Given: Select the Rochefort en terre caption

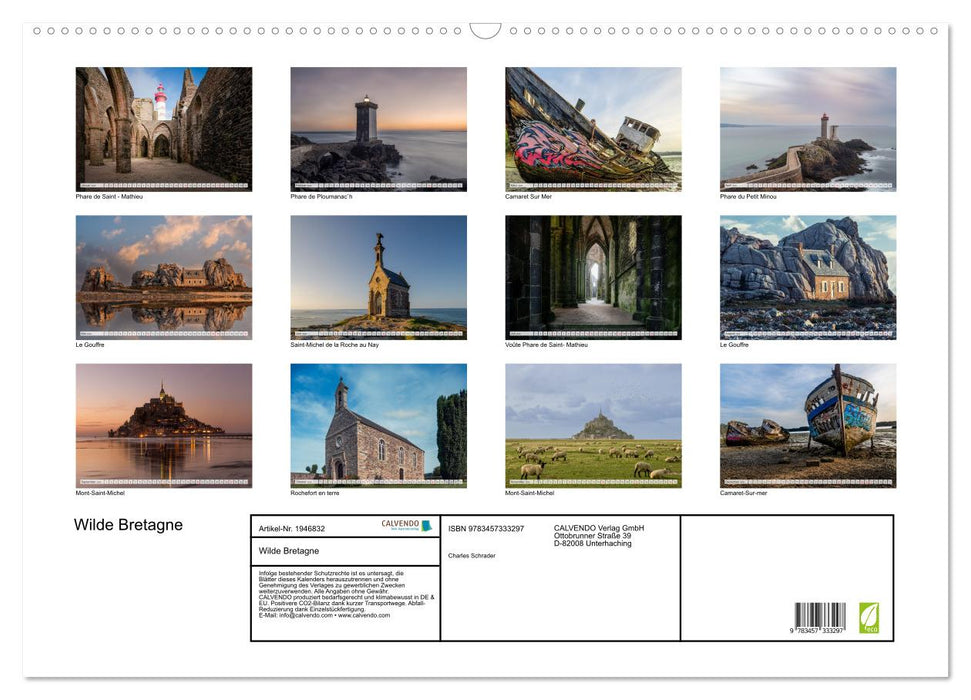Looking at the screenshot, I should (316, 492).
